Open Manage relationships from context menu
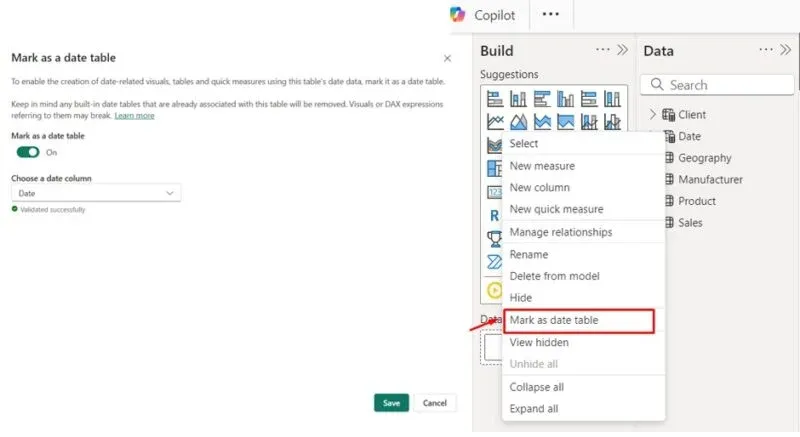The width and height of the screenshot is (800, 437). point(583,232)
